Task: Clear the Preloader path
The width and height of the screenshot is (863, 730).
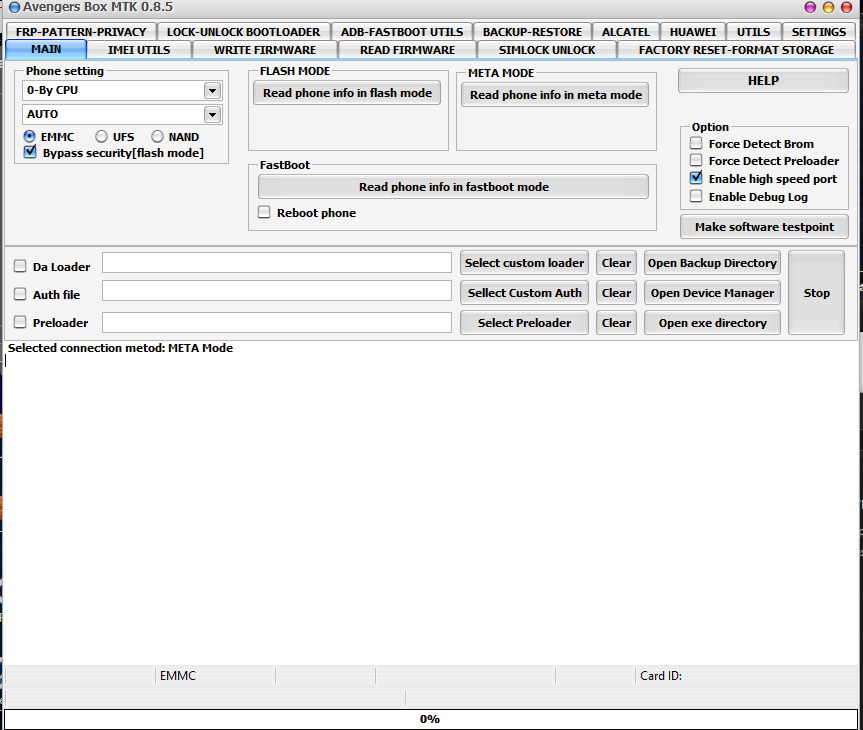Action: [616, 323]
